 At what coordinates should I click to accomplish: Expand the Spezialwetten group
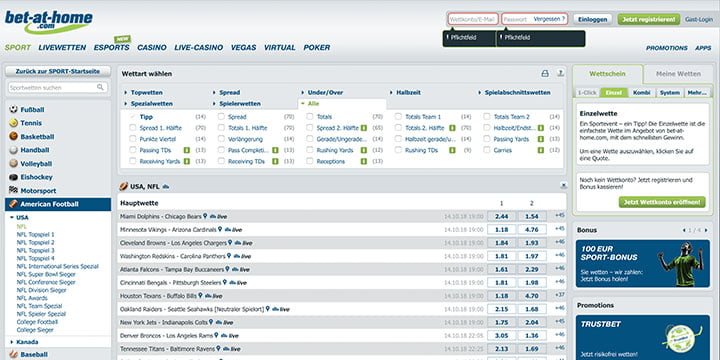(148, 104)
